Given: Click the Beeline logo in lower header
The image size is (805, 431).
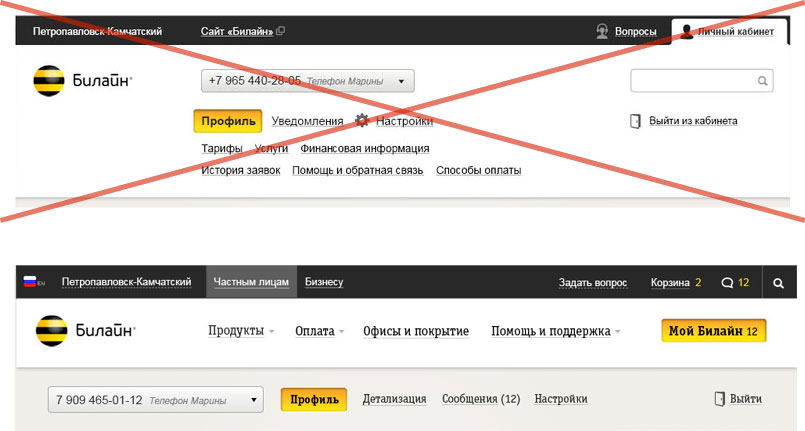Looking at the screenshot, I should (x=85, y=331).
